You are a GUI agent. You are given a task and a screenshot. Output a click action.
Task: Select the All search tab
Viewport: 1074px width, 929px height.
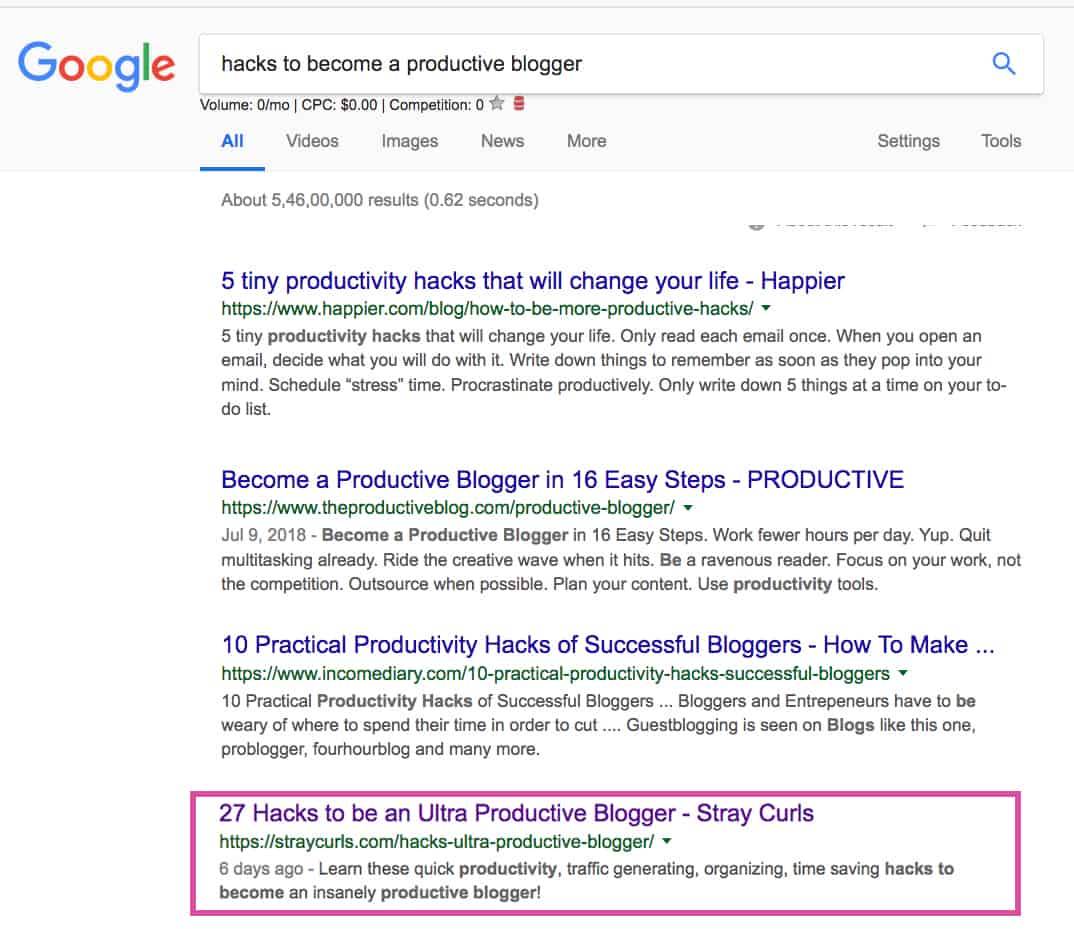click(232, 141)
